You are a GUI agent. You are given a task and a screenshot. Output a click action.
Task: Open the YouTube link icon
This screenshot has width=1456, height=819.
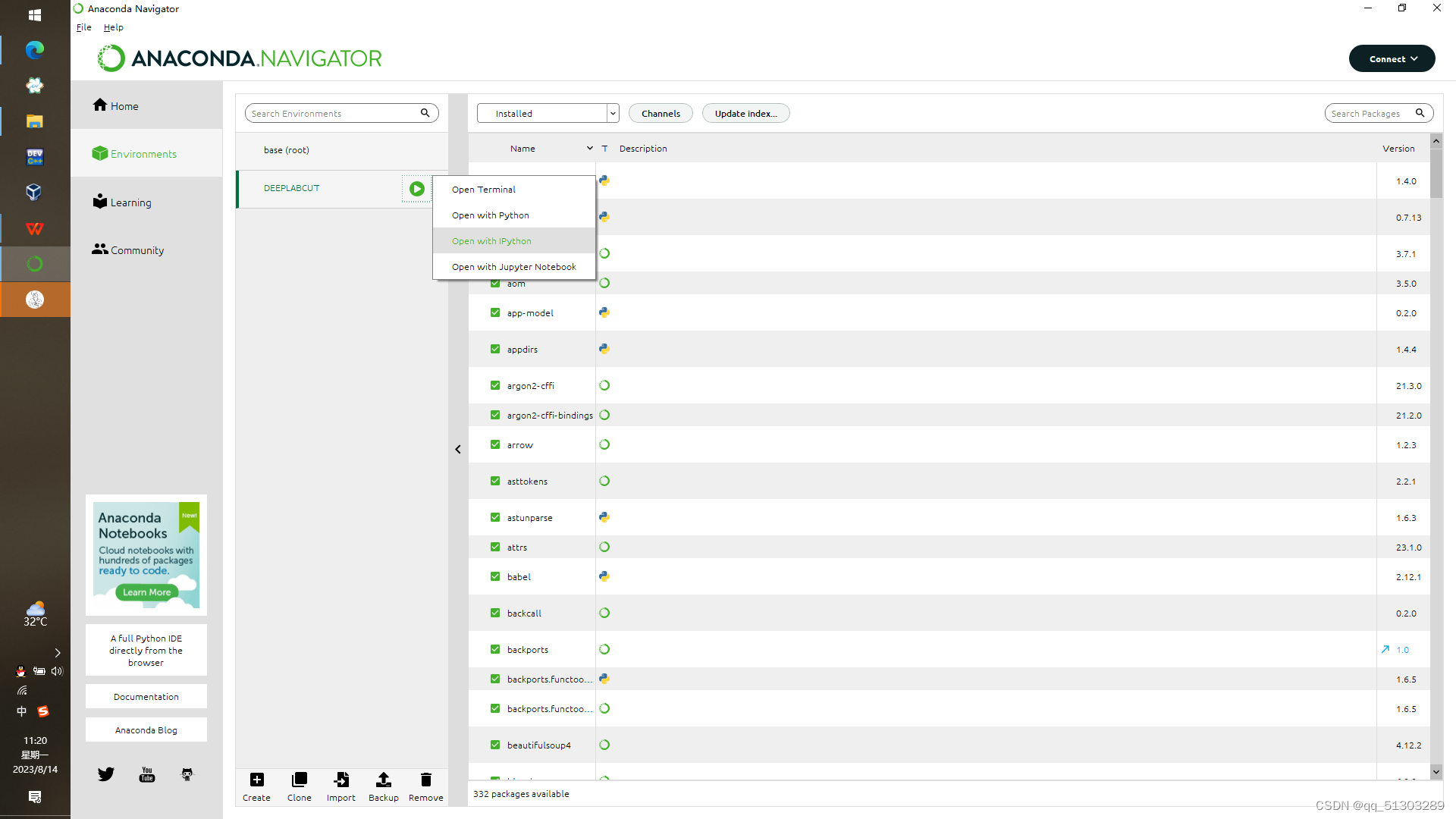(147, 774)
